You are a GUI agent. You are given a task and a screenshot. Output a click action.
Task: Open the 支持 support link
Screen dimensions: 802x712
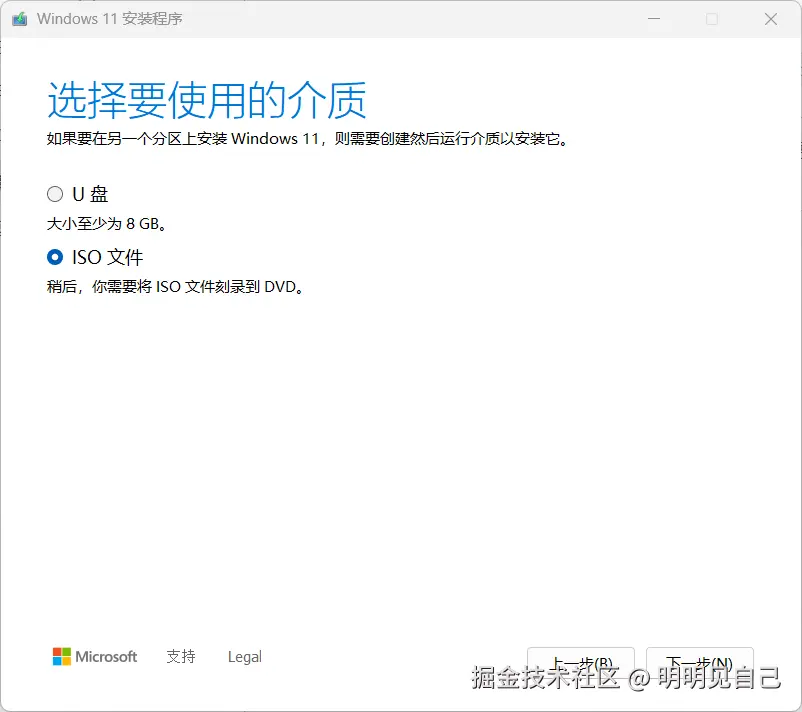(x=181, y=656)
